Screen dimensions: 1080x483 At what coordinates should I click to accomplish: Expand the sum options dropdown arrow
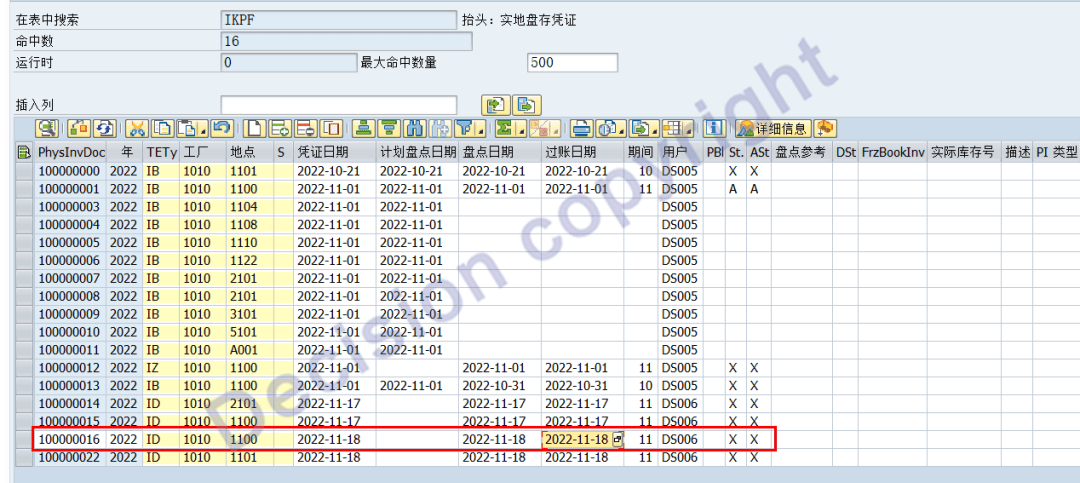521,131
